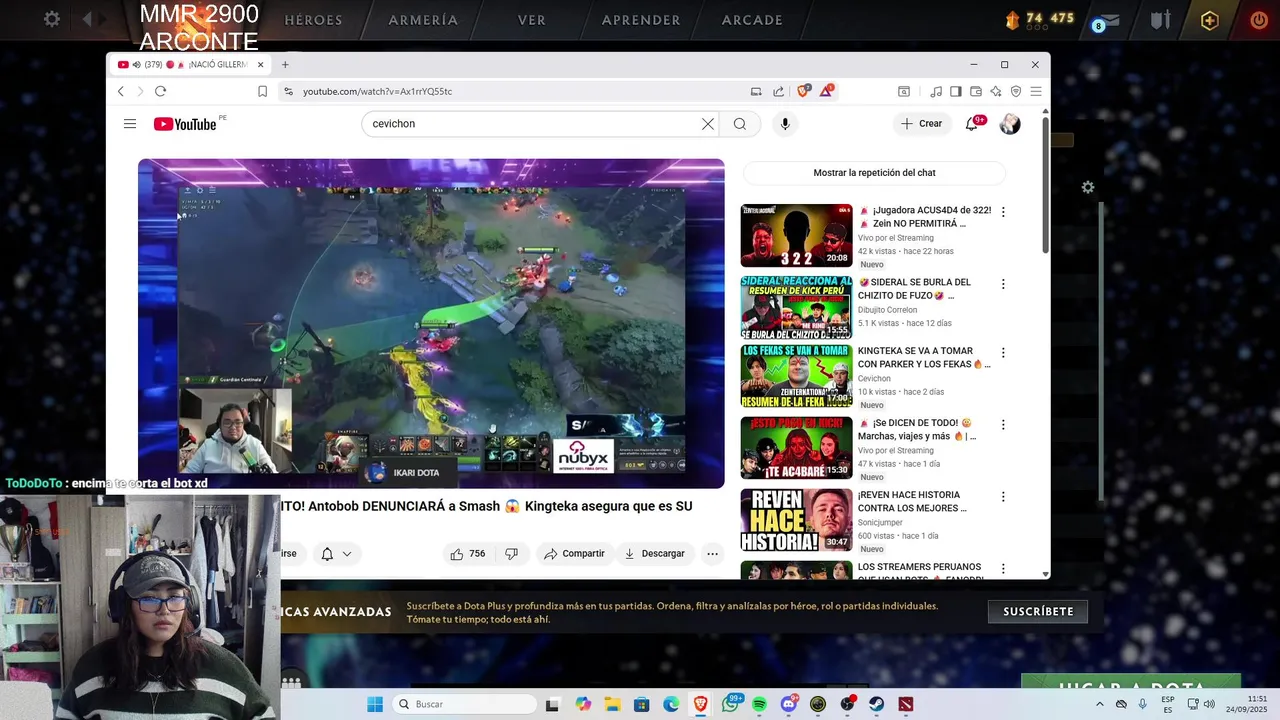Click Compartir under the video
The width and height of the screenshot is (1280, 720).
[x=574, y=554]
